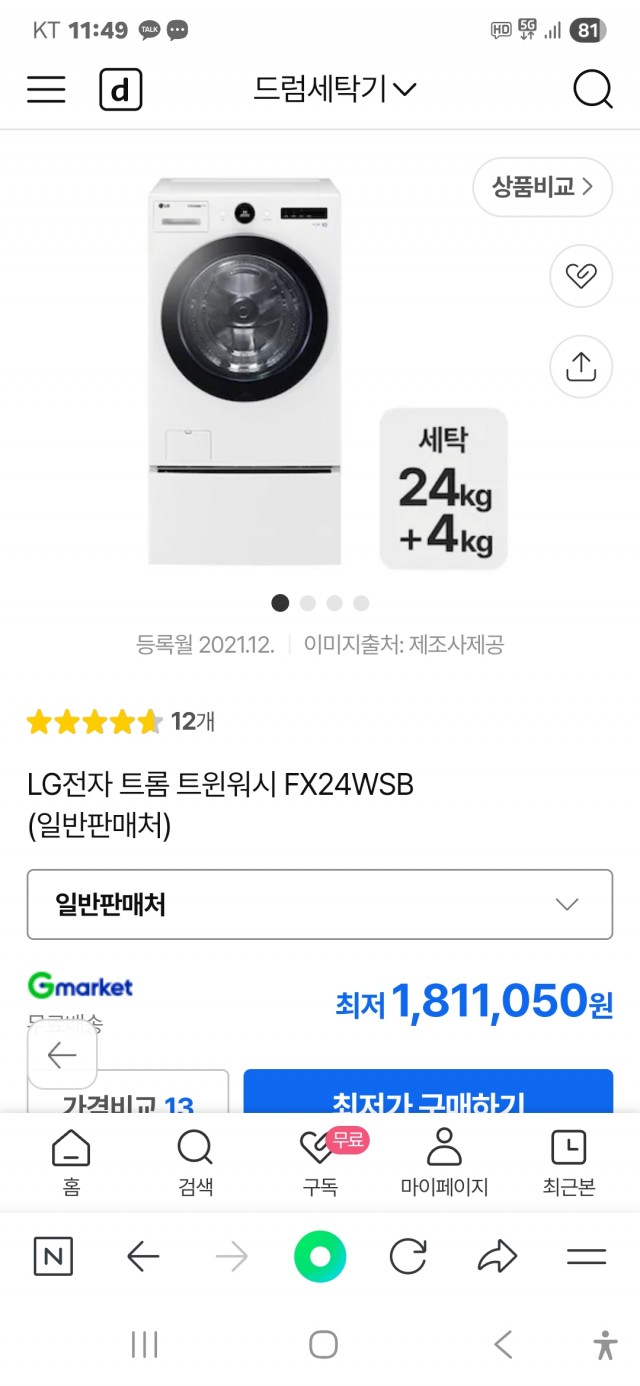
Task: Open the 구독 subscription tab
Action: click(x=321, y=1162)
